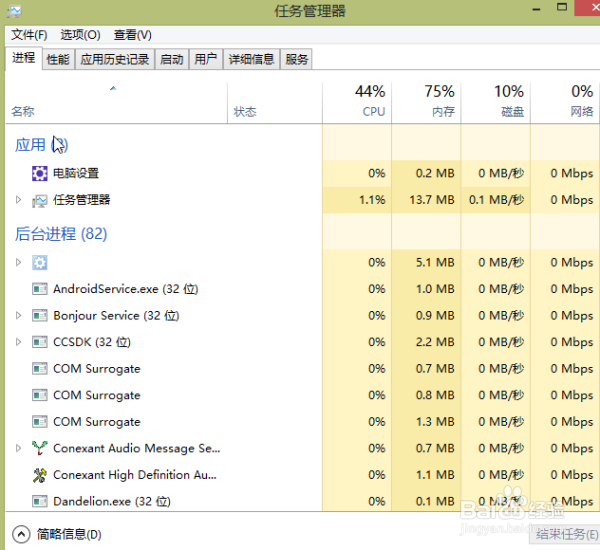Screen dimensions: 600x550
Task: Sort by the 0% 网络 column header
Action: point(565,103)
